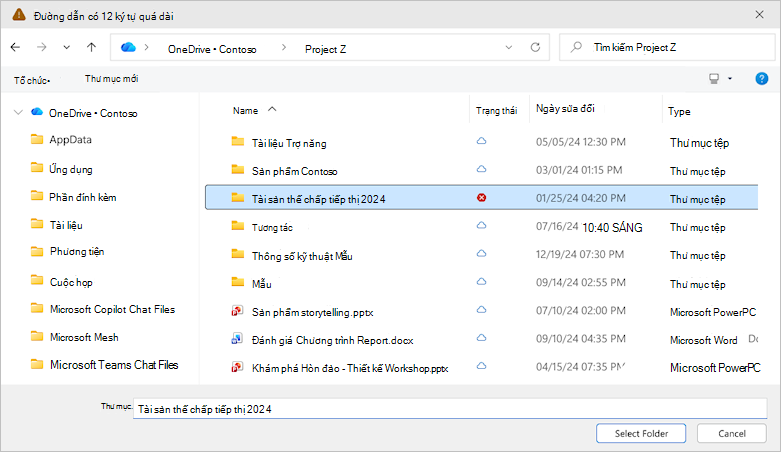The height and width of the screenshot is (452, 781).
Task: Collapse the OneDrive • Contoso tree node
Action: point(18,112)
